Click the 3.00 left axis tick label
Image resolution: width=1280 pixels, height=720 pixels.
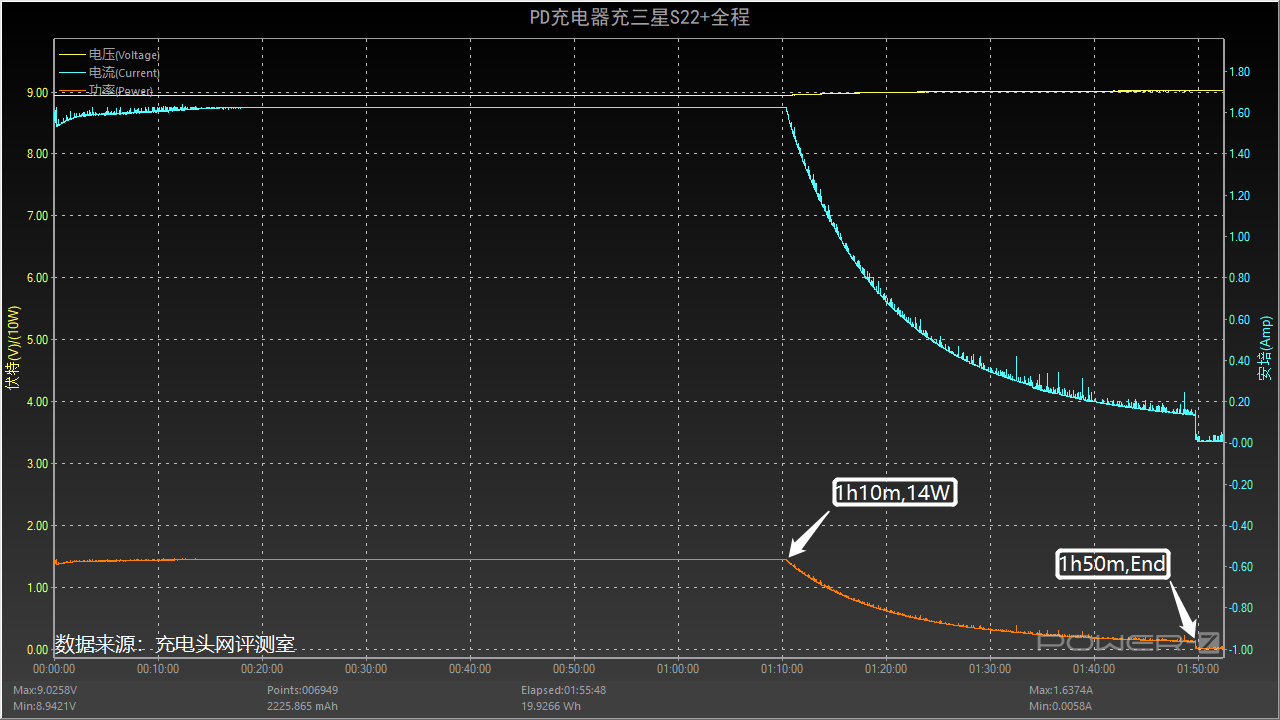[x=37, y=464]
